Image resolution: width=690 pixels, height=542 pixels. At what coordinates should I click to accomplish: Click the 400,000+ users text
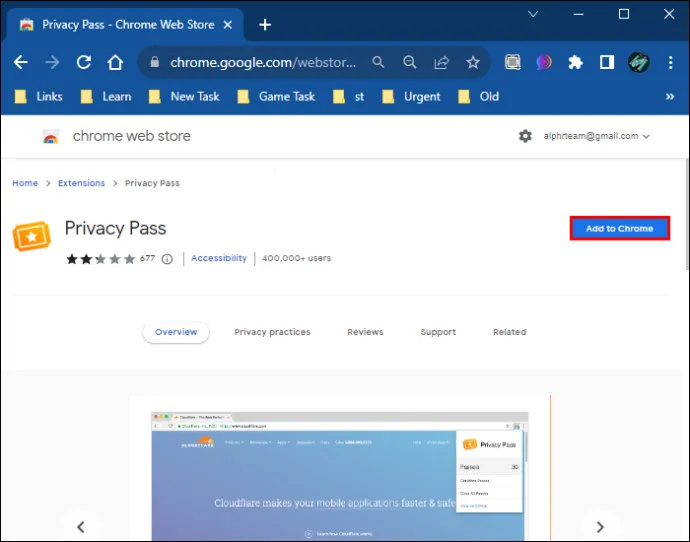(x=296, y=258)
